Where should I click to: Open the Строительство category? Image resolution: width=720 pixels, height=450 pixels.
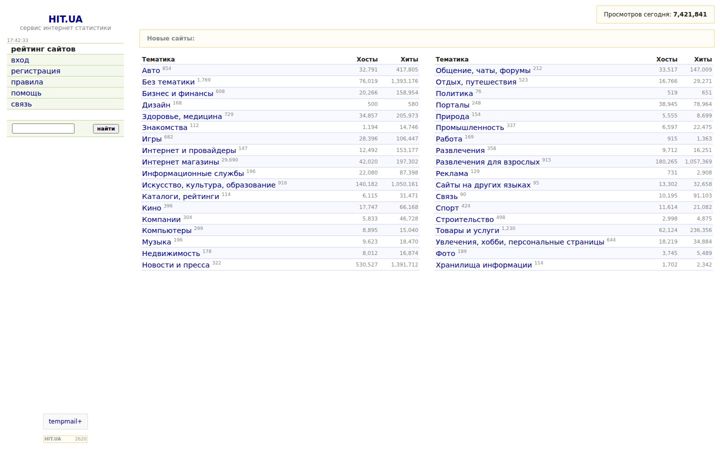(465, 219)
